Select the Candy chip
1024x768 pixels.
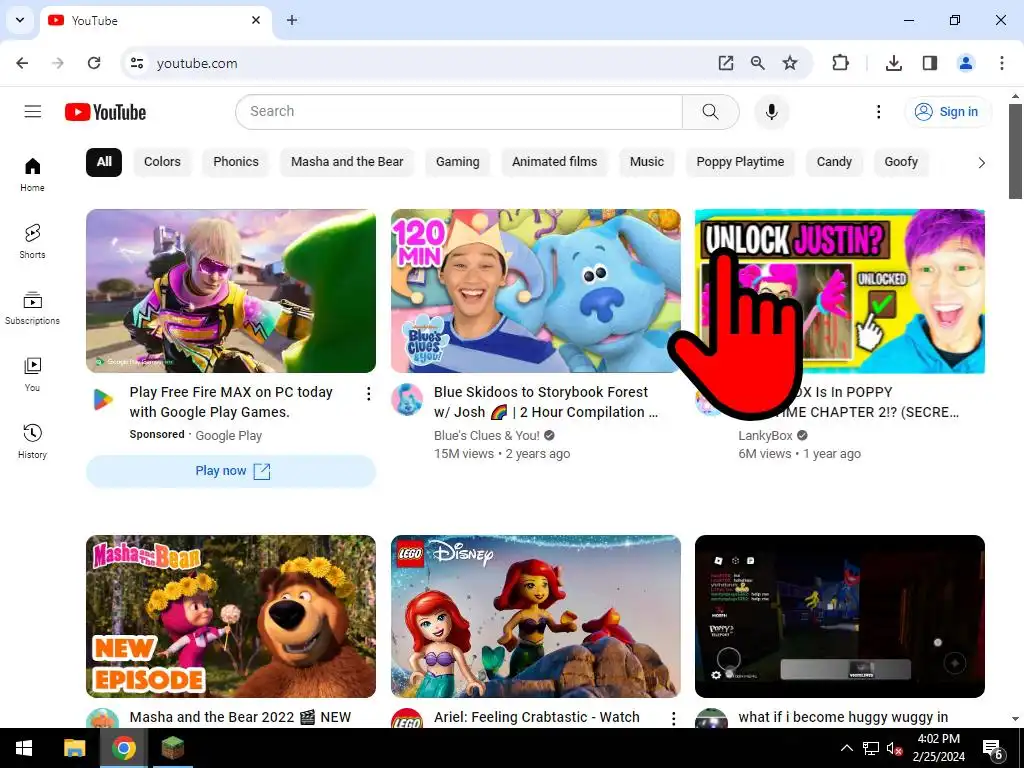[834, 162]
